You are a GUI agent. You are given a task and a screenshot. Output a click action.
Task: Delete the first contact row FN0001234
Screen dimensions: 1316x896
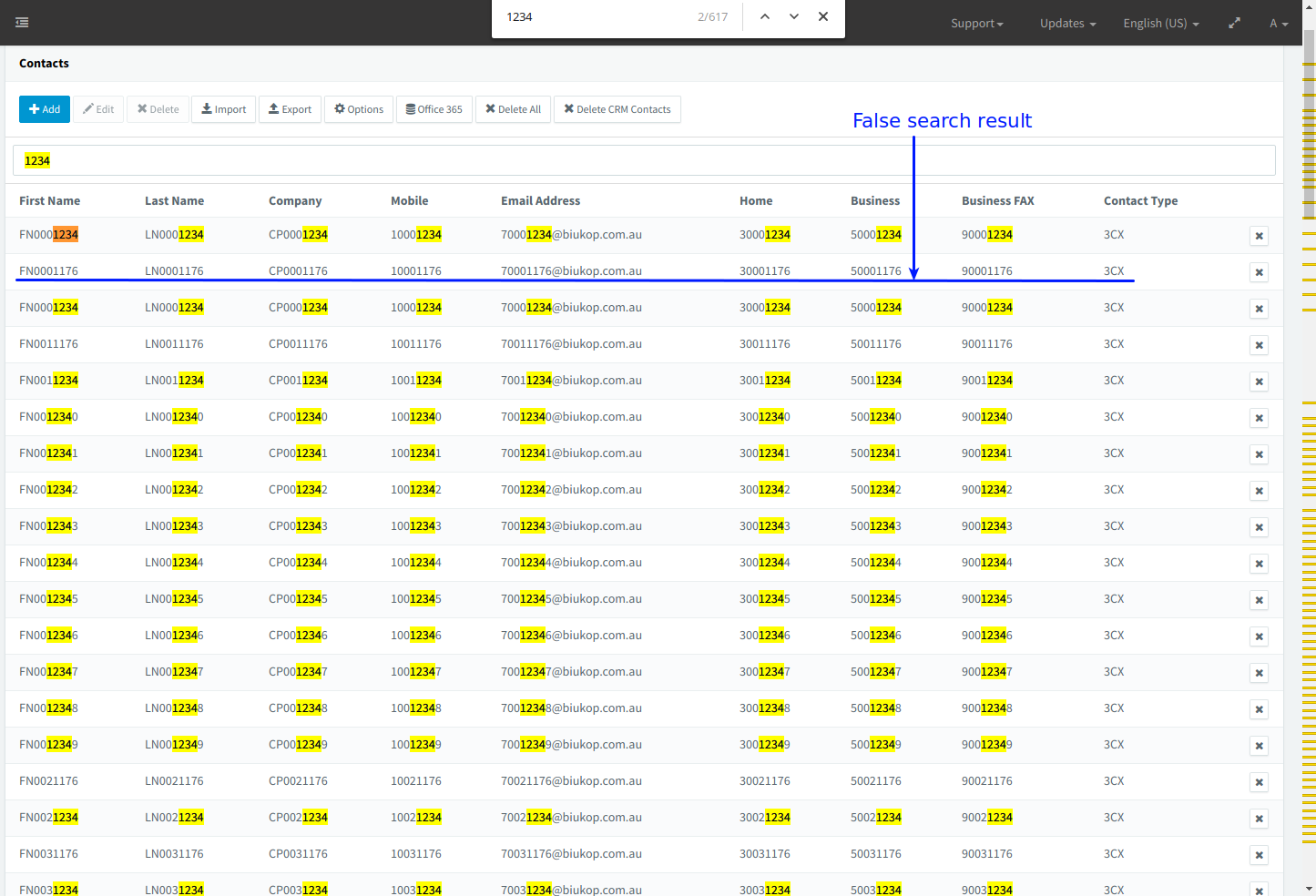(x=1259, y=236)
